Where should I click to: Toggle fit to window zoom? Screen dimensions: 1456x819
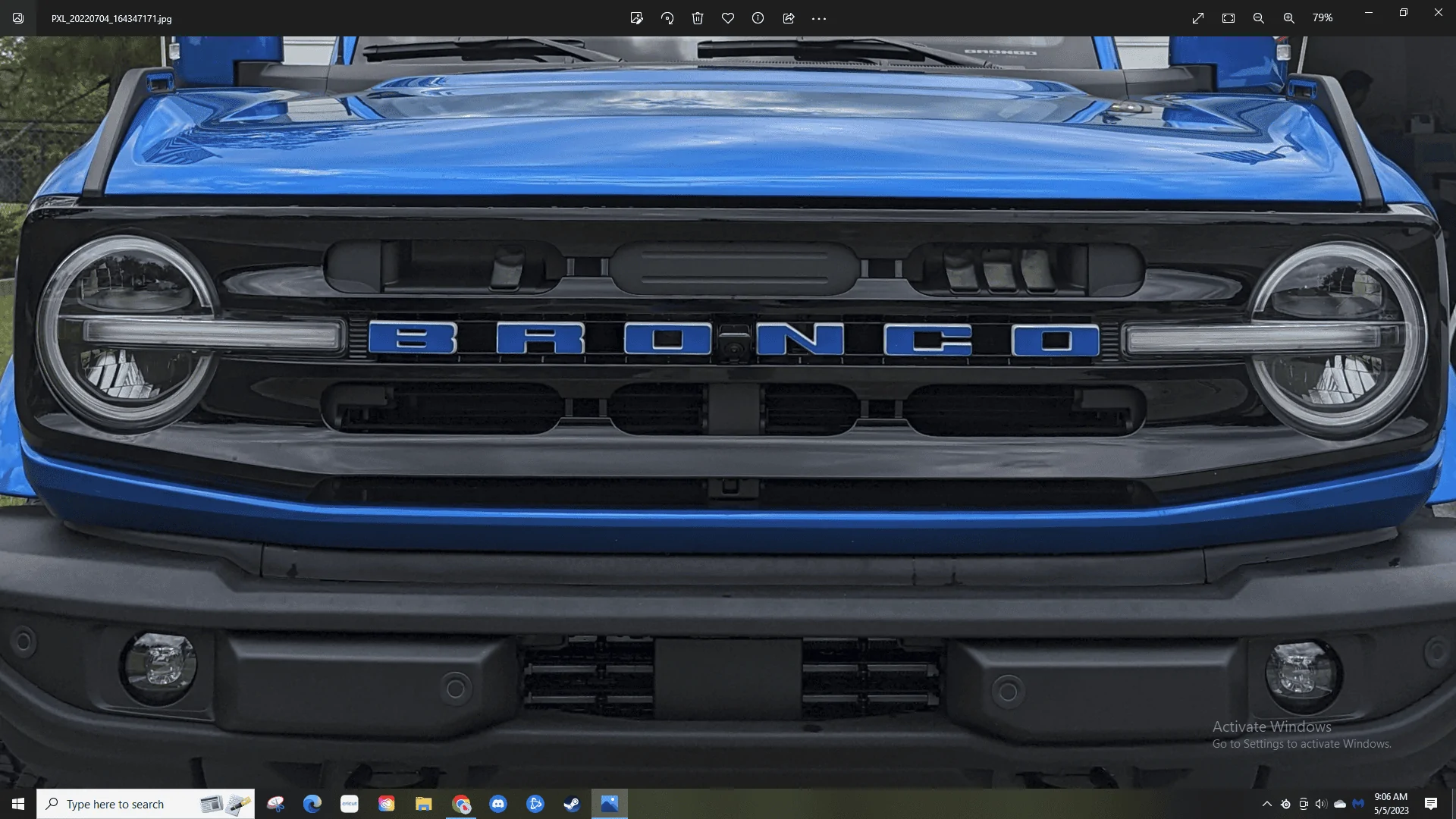coord(1228,18)
